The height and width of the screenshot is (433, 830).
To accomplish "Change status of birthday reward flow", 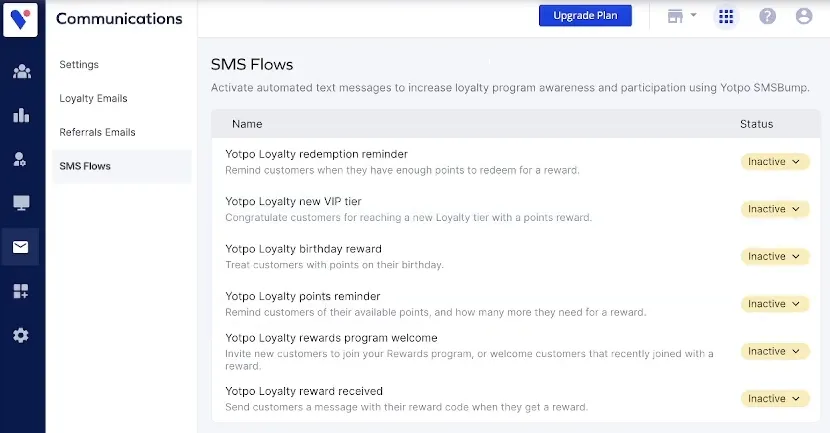I will point(775,256).
